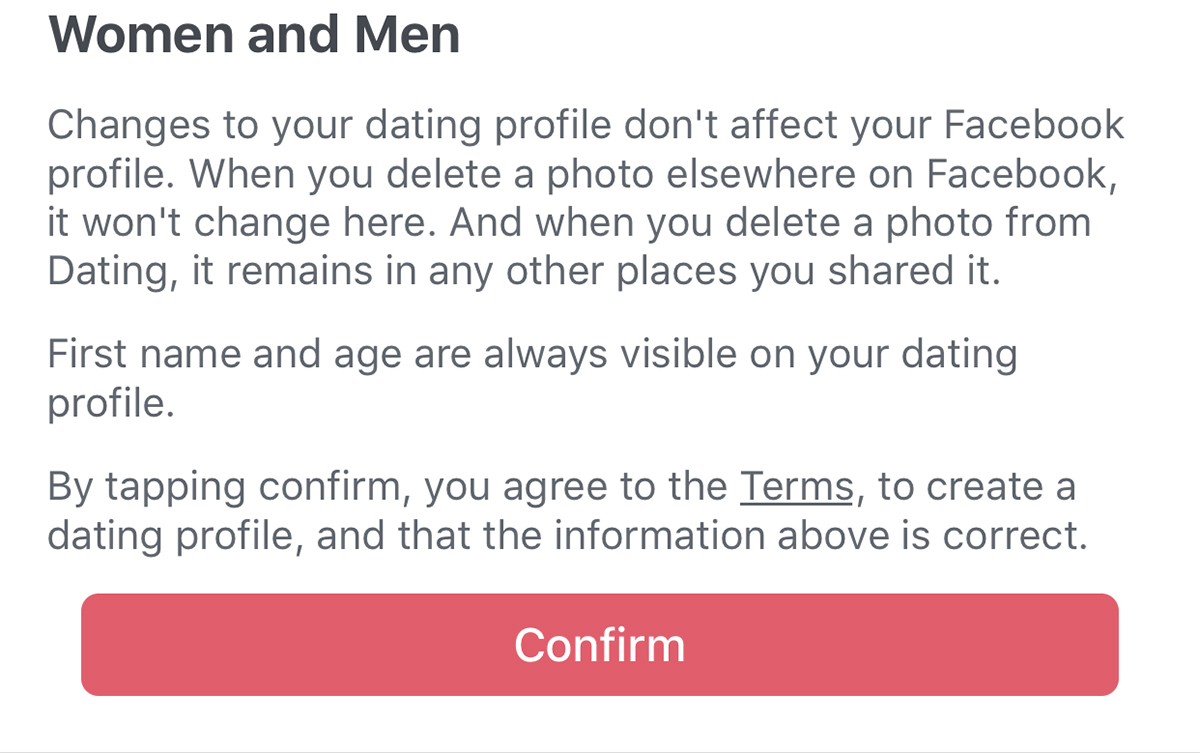1200x753 pixels.
Task: Click the "By tapping confirm" phrase
Action: pos(230,487)
